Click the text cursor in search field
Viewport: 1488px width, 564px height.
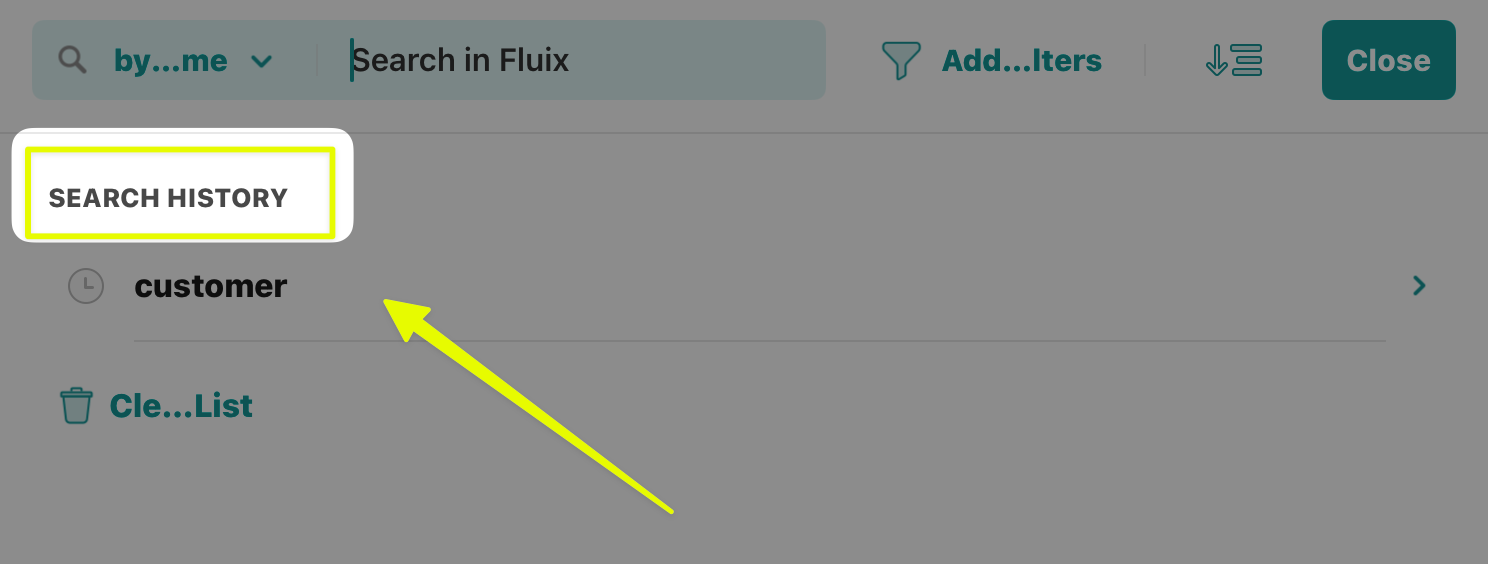(x=352, y=60)
